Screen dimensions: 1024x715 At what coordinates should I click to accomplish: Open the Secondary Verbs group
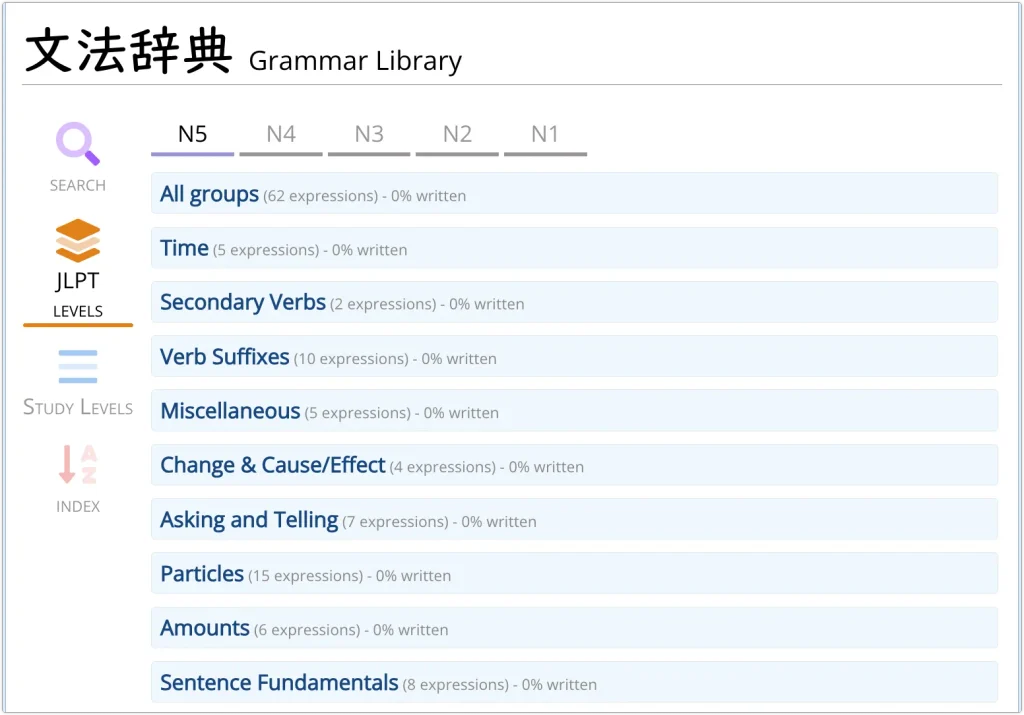pos(574,302)
